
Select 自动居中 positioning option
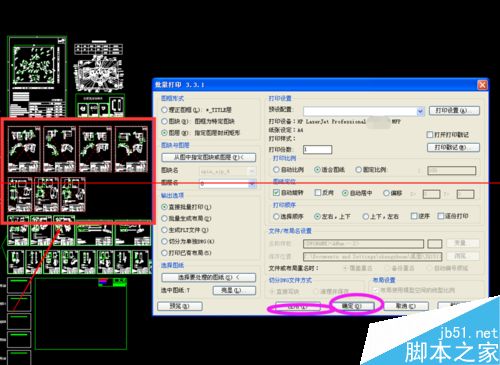(345, 193)
